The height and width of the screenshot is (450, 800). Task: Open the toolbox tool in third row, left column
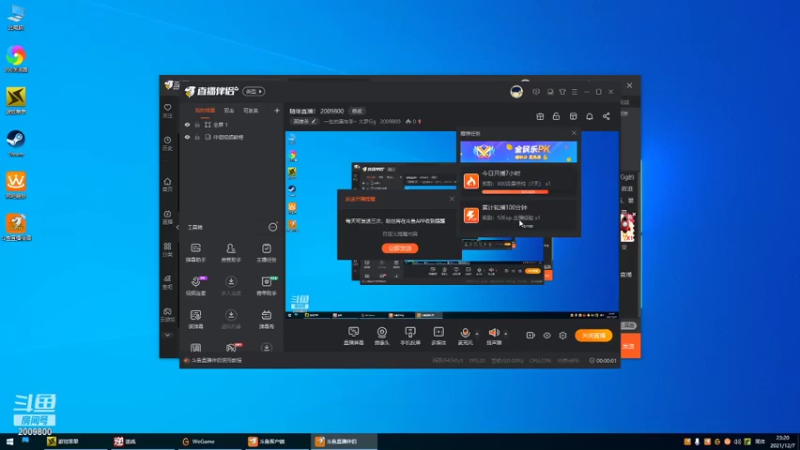click(195, 319)
